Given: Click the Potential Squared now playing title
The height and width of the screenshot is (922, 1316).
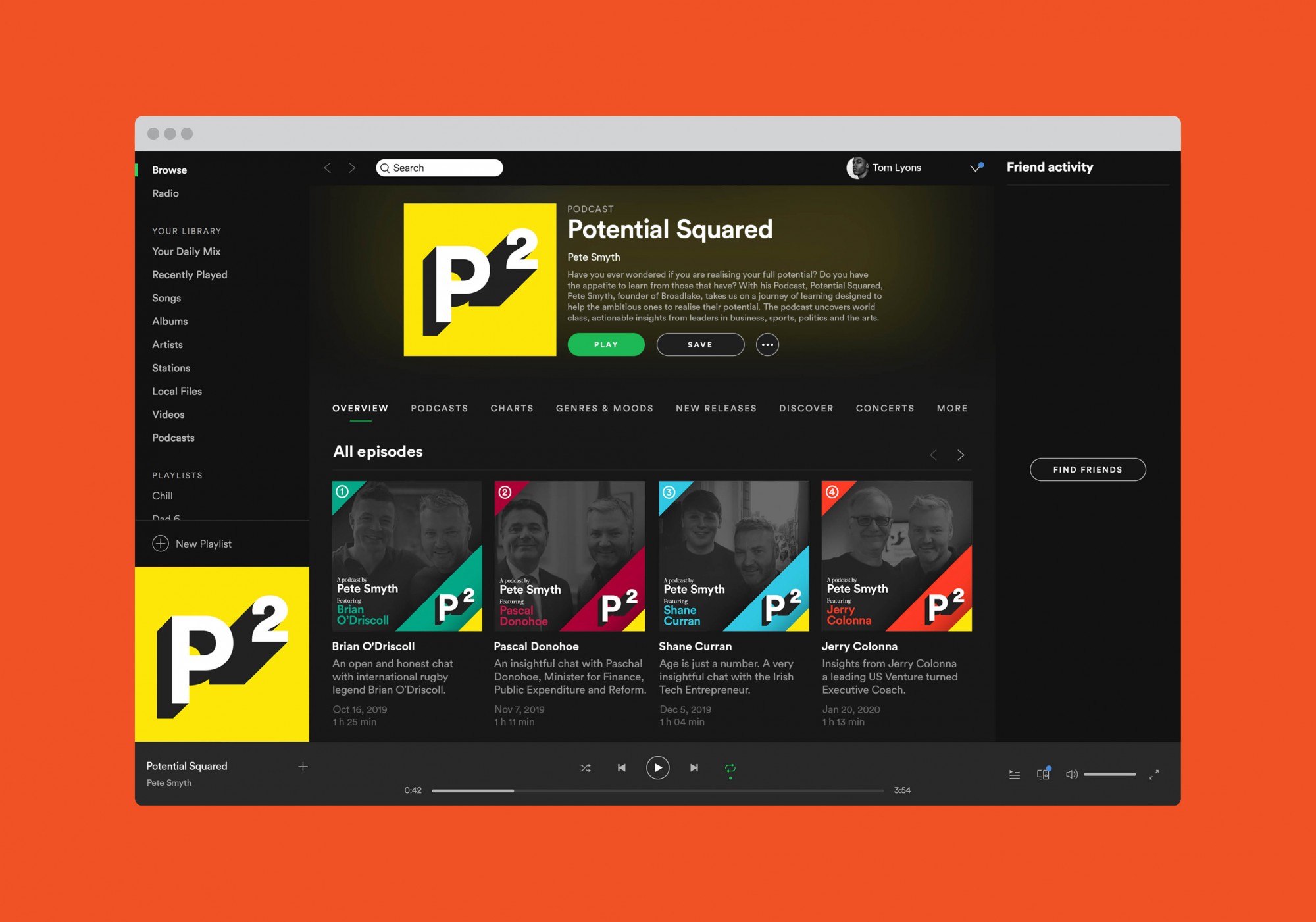Looking at the screenshot, I should (187, 766).
